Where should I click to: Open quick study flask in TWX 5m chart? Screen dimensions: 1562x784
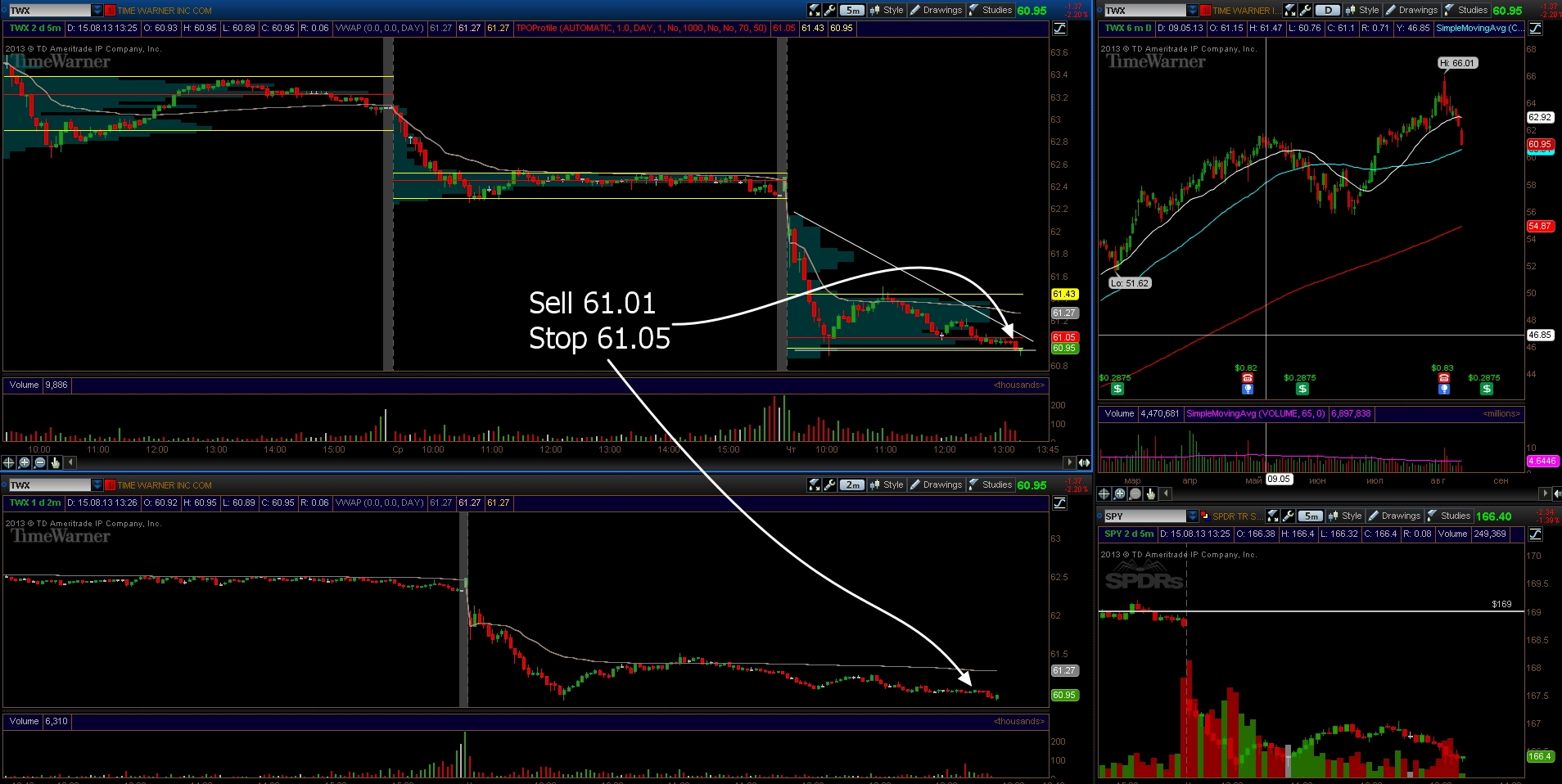click(815, 11)
